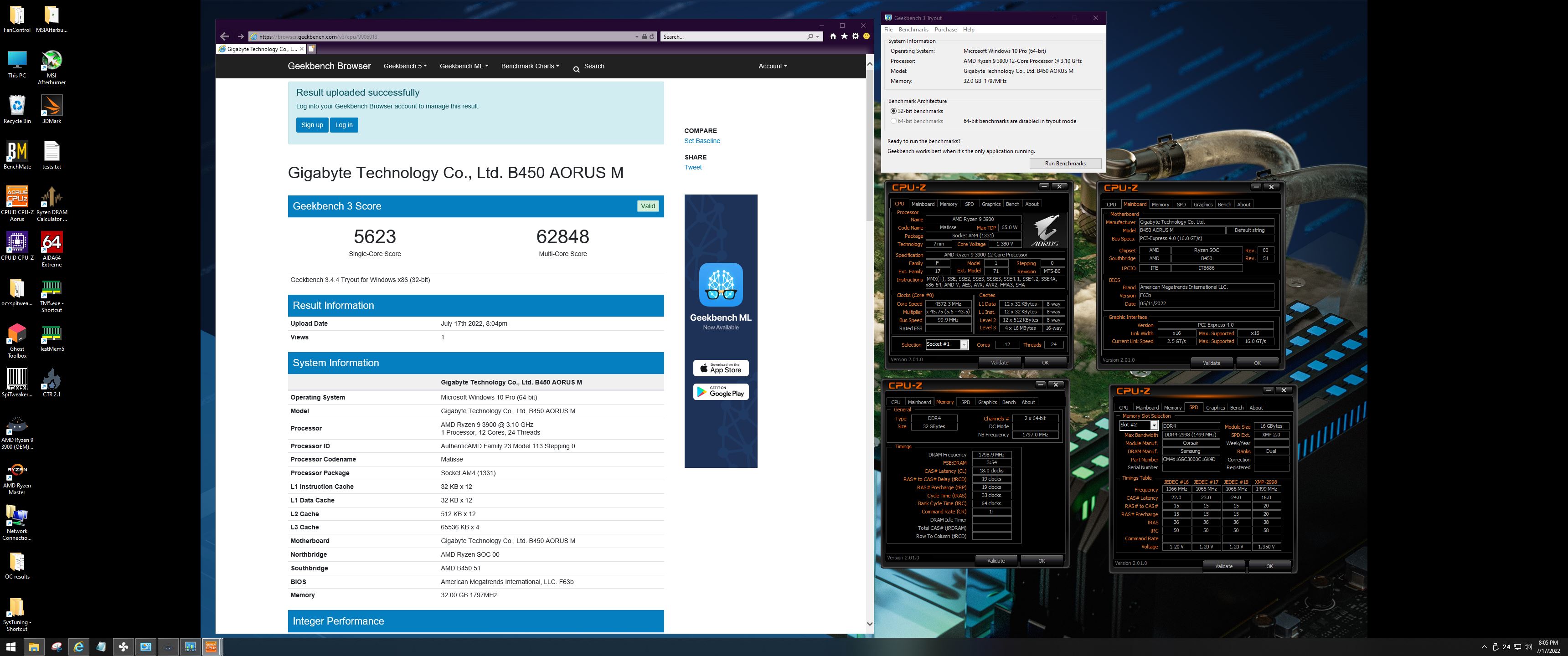Click the browser Search... input box
This screenshot has height=656, width=1568.
(733, 36)
